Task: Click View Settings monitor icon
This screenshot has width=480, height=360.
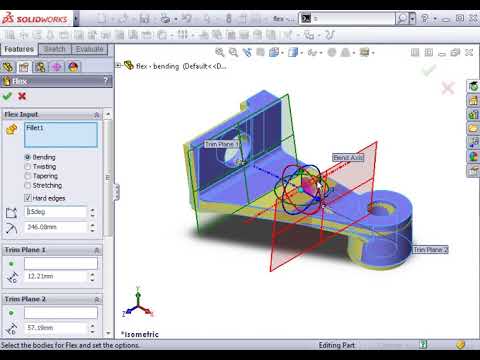Action: pyautogui.click(x=365, y=52)
